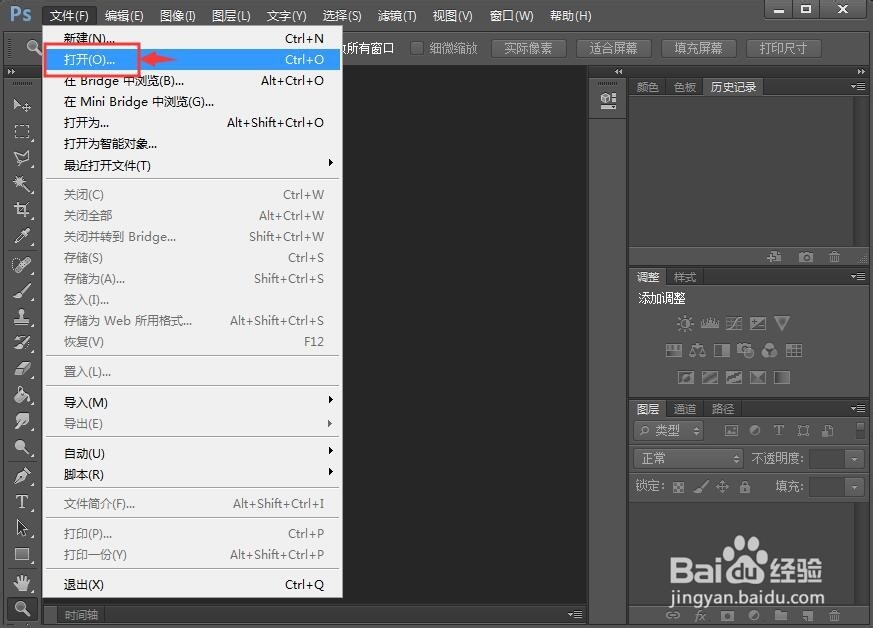The height and width of the screenshot is (628, 873).
Task: Click the Color Balance adjustment icon
Action: click(697, 351)
